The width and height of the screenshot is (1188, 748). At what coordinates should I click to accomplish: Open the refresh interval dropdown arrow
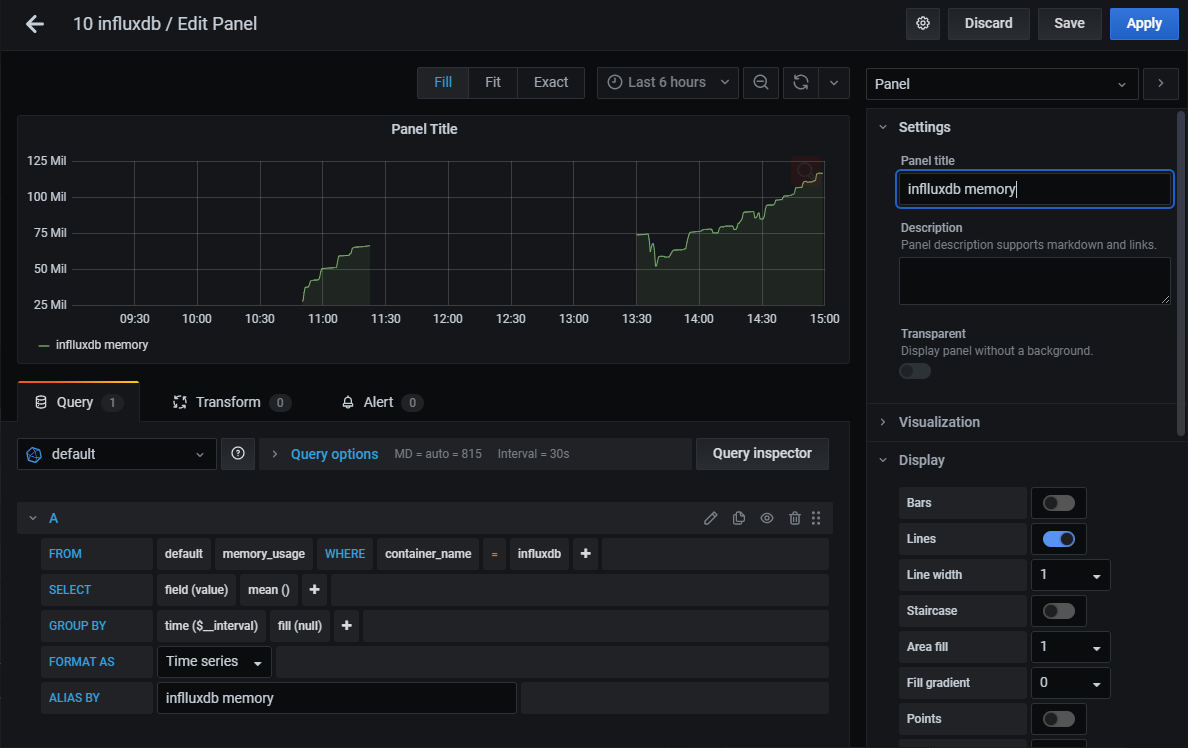pos(833,83)
